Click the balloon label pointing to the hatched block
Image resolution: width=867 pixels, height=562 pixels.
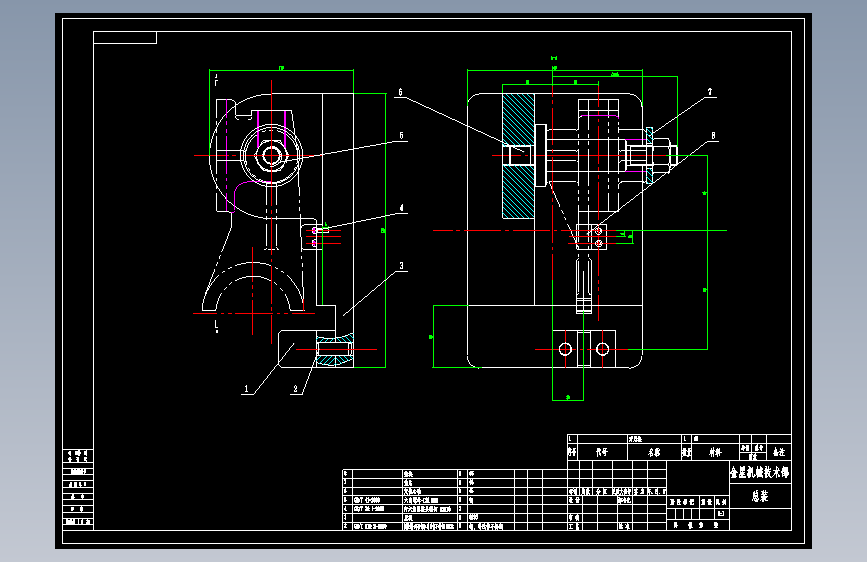pos(400,92)
